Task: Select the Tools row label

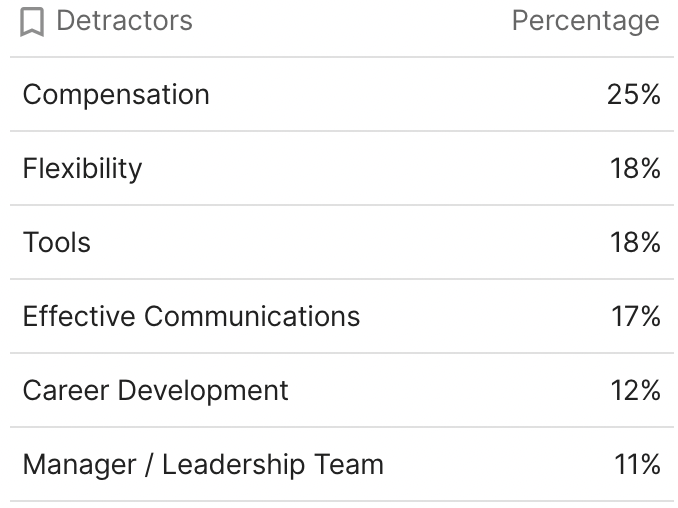Action: point(57,243)
